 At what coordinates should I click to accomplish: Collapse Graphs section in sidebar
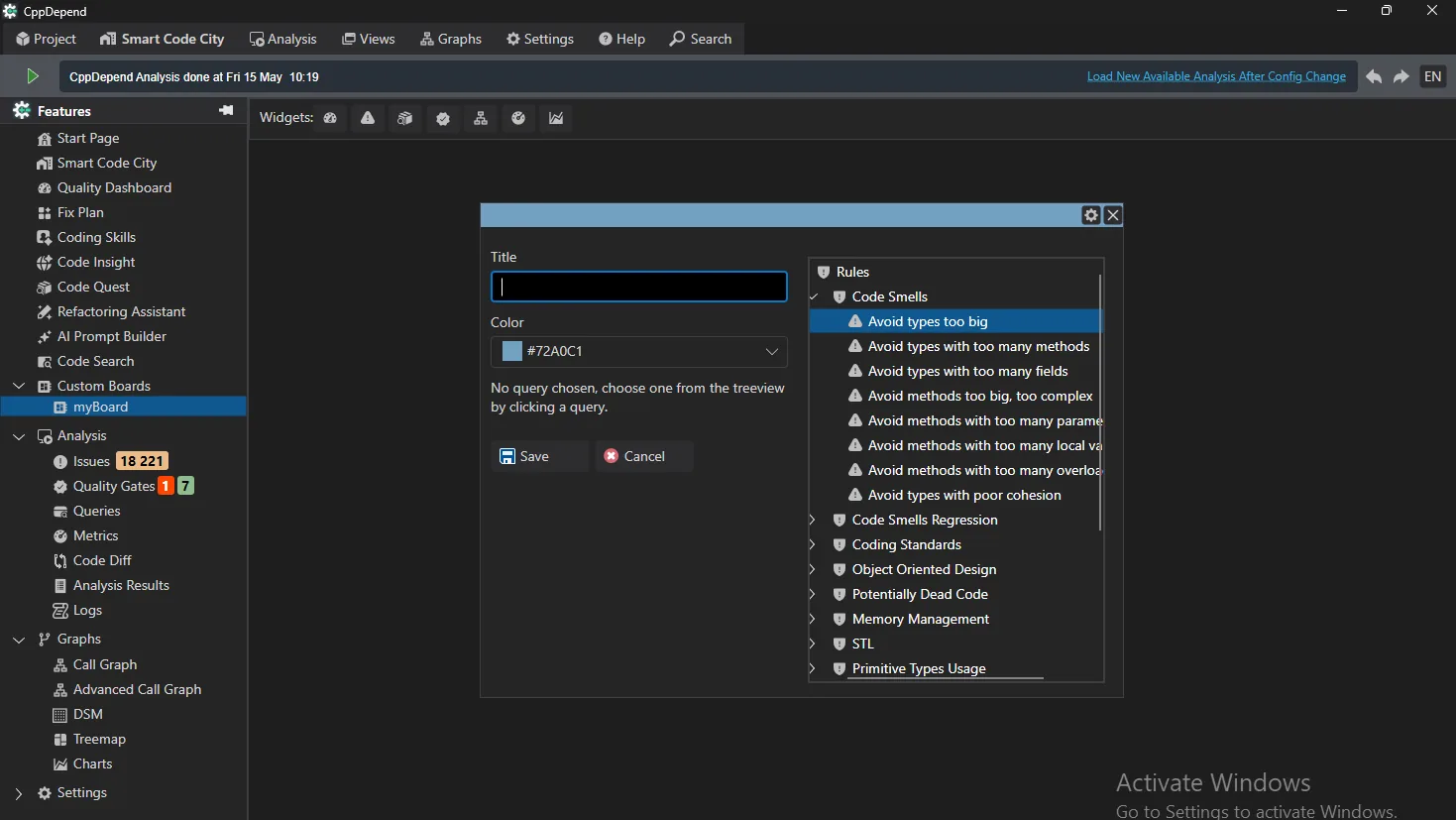pos(19,639)
